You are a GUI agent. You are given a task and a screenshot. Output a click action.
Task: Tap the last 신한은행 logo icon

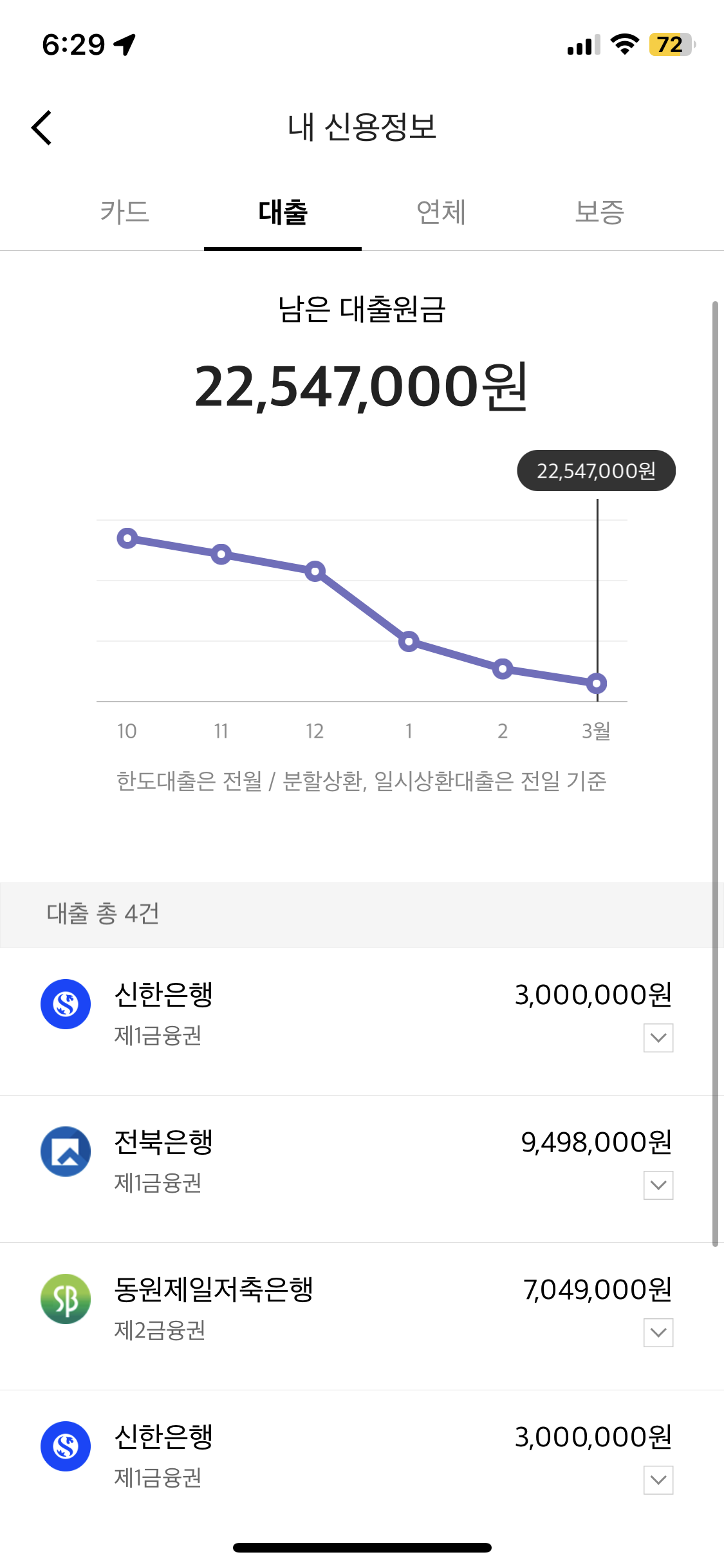point(66,1446)
